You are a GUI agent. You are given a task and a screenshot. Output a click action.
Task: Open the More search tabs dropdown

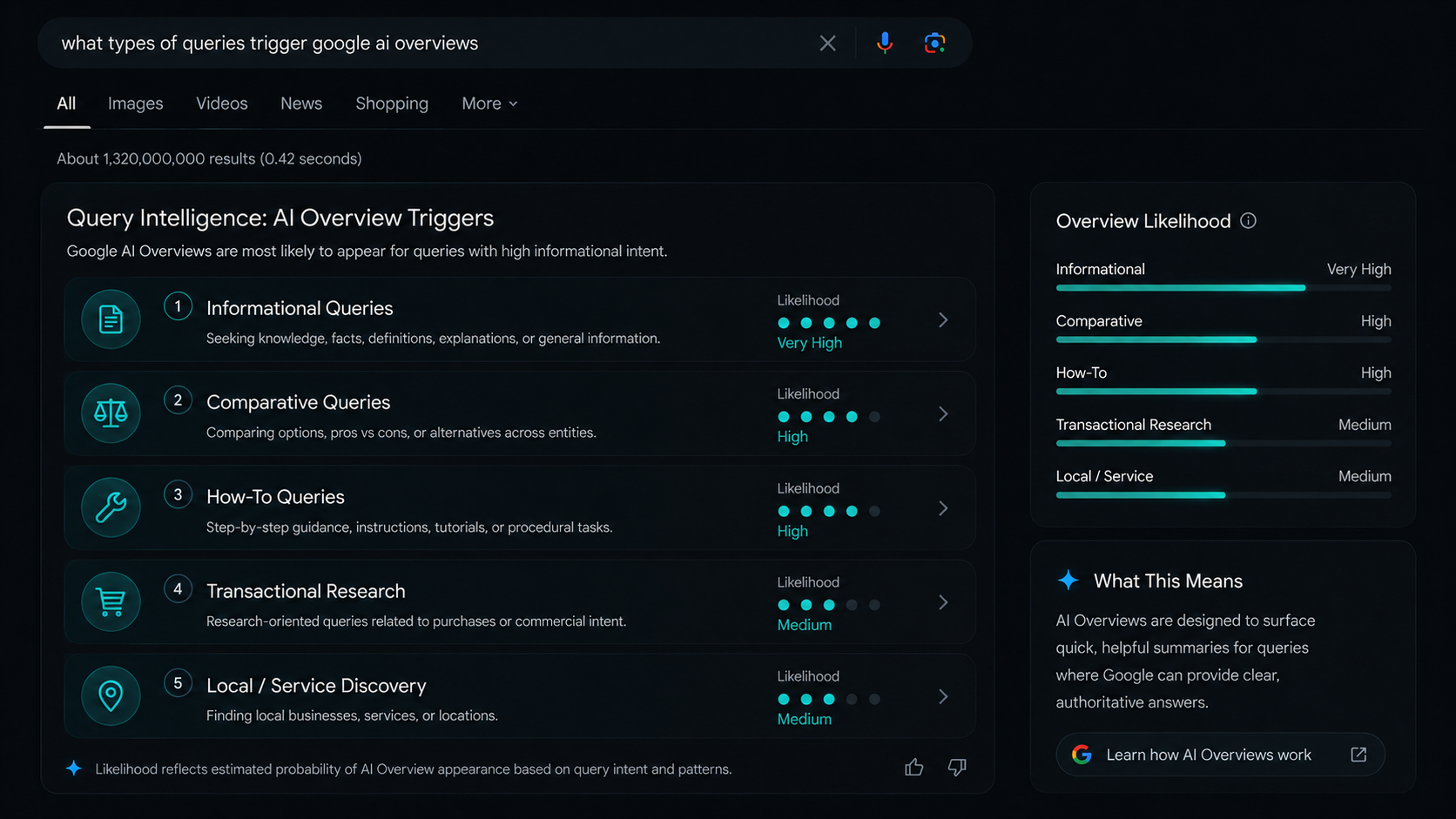(x=489, y=104)
